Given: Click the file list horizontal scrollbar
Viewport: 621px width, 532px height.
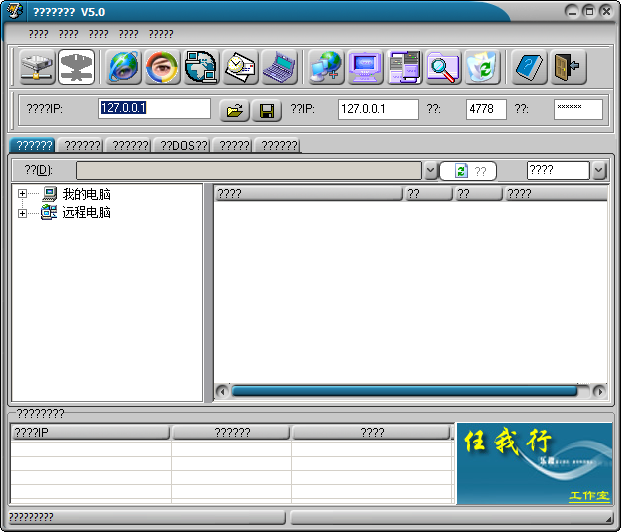Looking at the screenshot, I should [x=404, y=391].
